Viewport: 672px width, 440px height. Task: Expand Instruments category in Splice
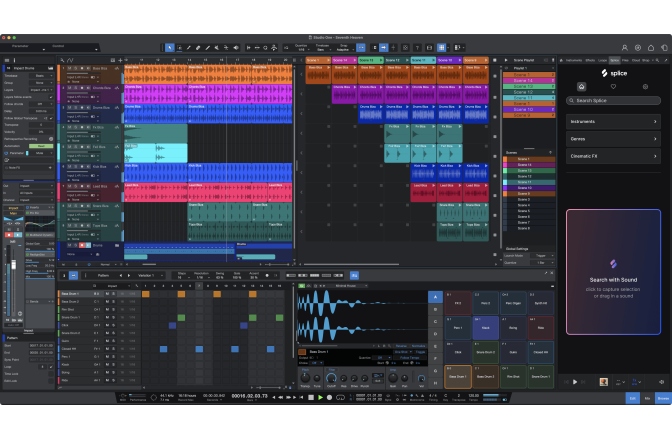(x=613, y=122)
